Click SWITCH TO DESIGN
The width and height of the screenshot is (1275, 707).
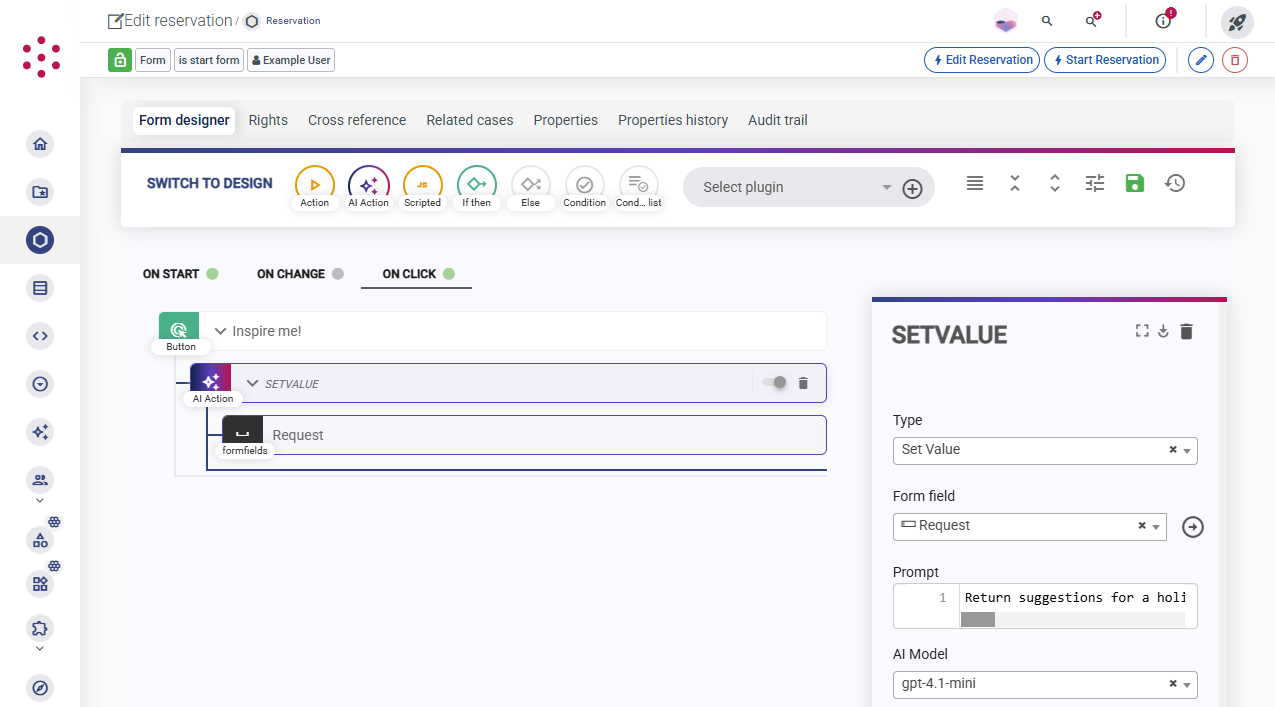pyautogui.click(x=209, y=184)
